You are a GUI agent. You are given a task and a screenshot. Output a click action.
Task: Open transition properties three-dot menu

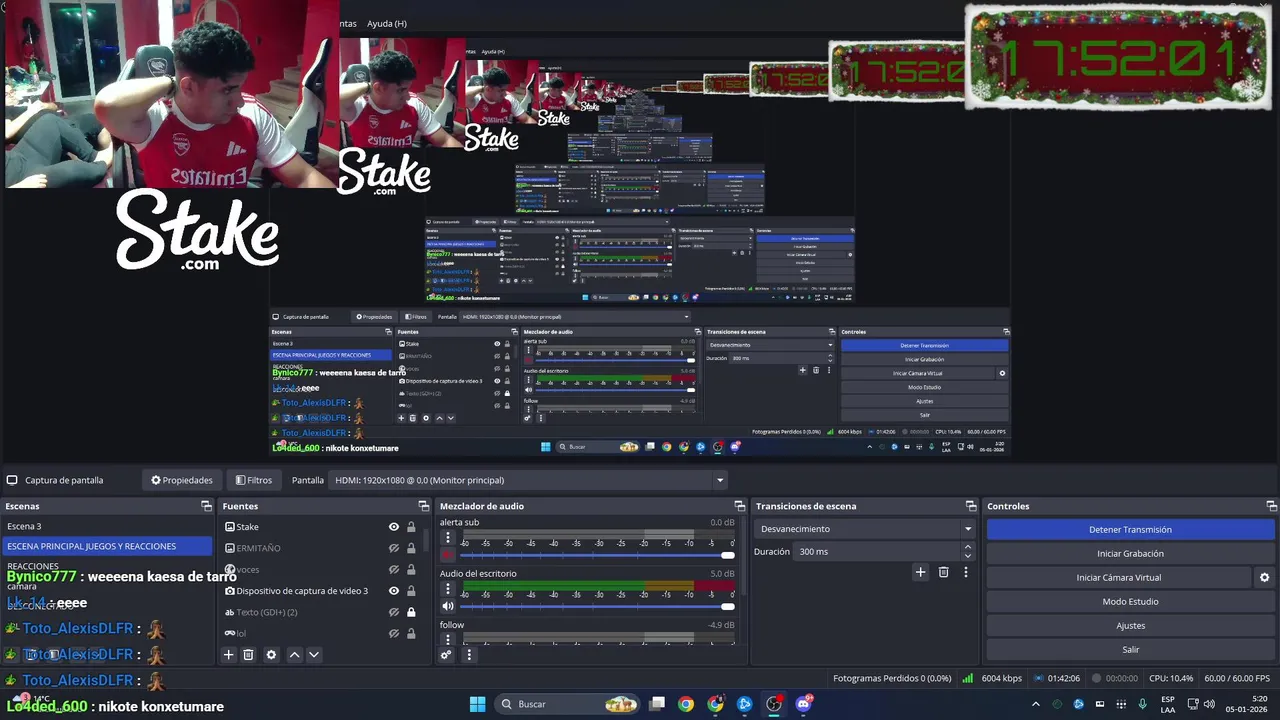pos(965,572)
